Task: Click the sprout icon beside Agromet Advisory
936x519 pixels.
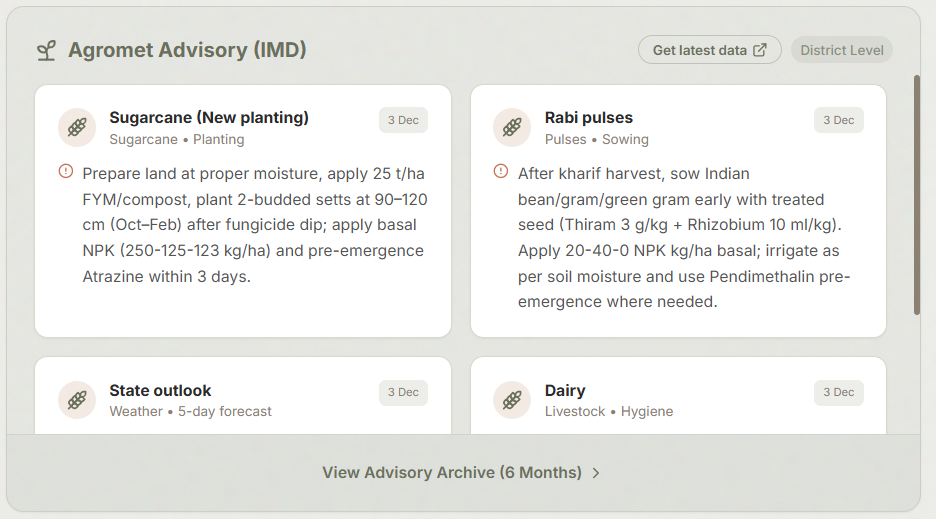Action: 47,51
